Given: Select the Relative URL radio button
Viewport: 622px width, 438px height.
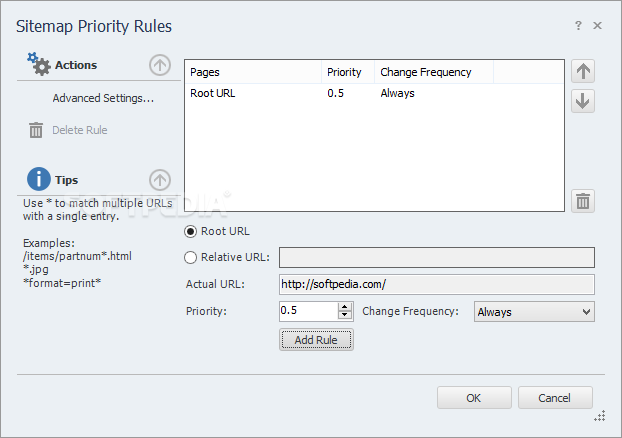Looking at the screenshot, I should pyautogui.click(x=190, y=257).
